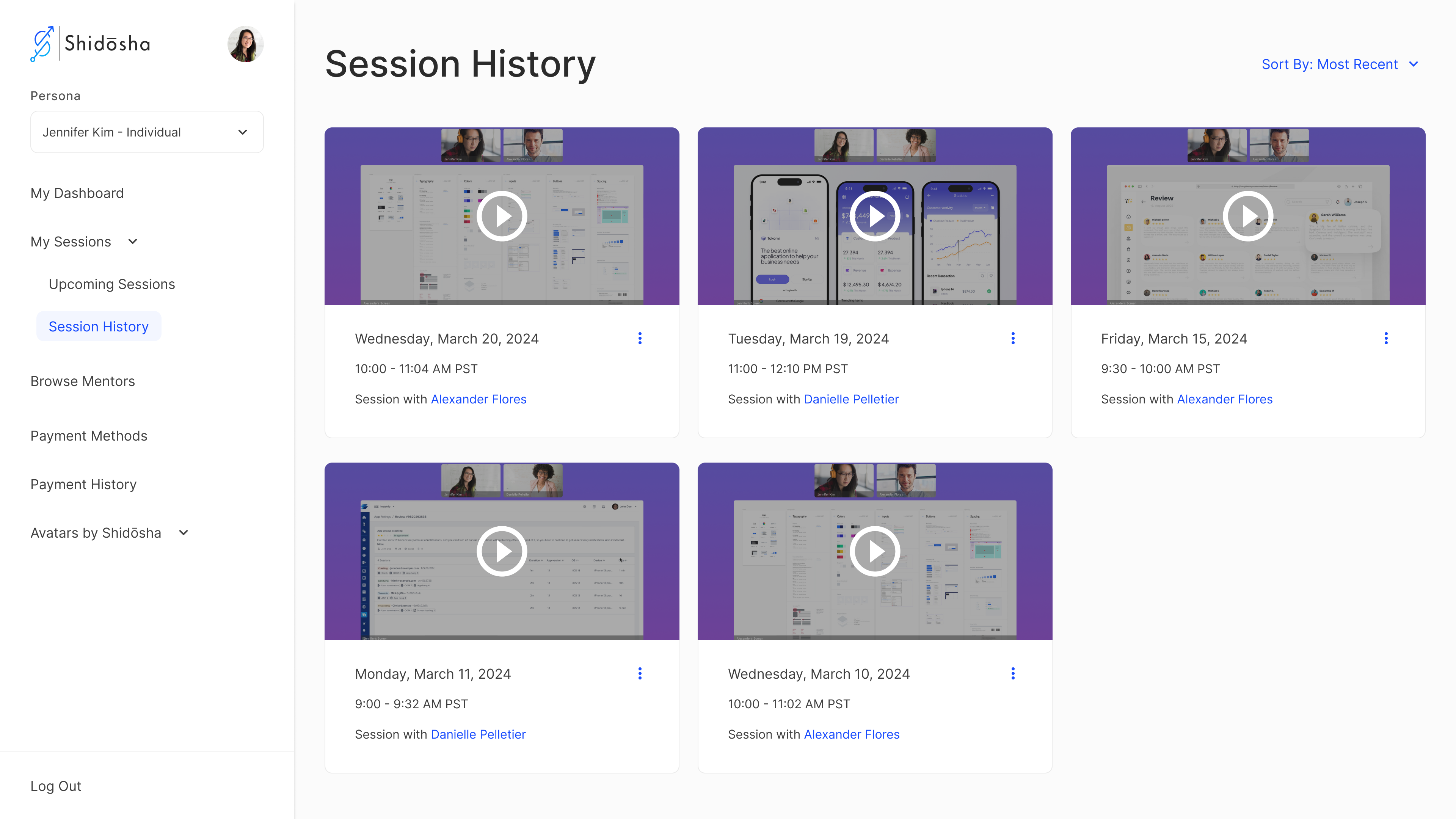Open three-dot menu for March 20 session

(640, 338)
